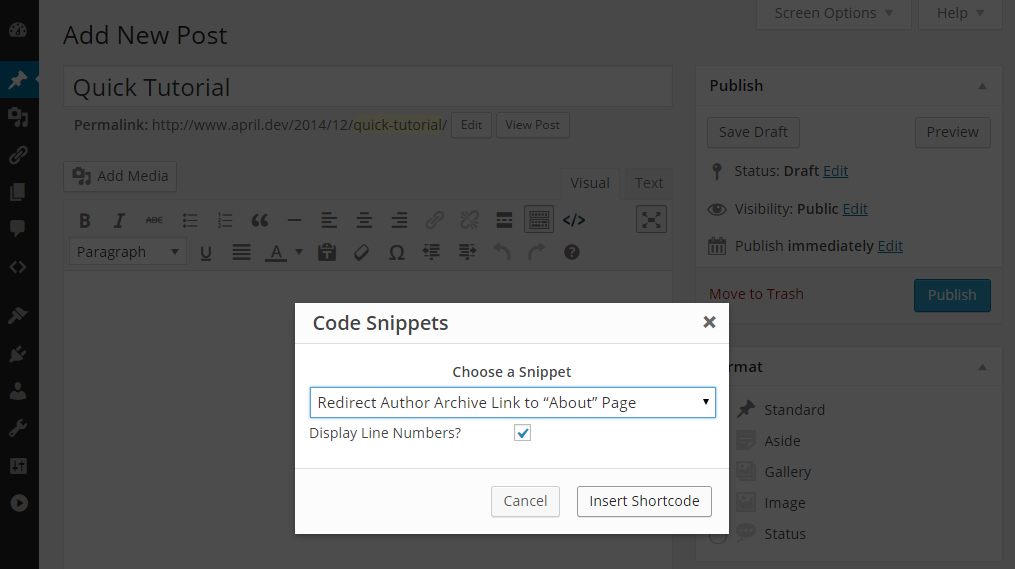Click the blue Publish button
The width and height of the screenshot is (1015, 569).
click(x=952, y=295)
